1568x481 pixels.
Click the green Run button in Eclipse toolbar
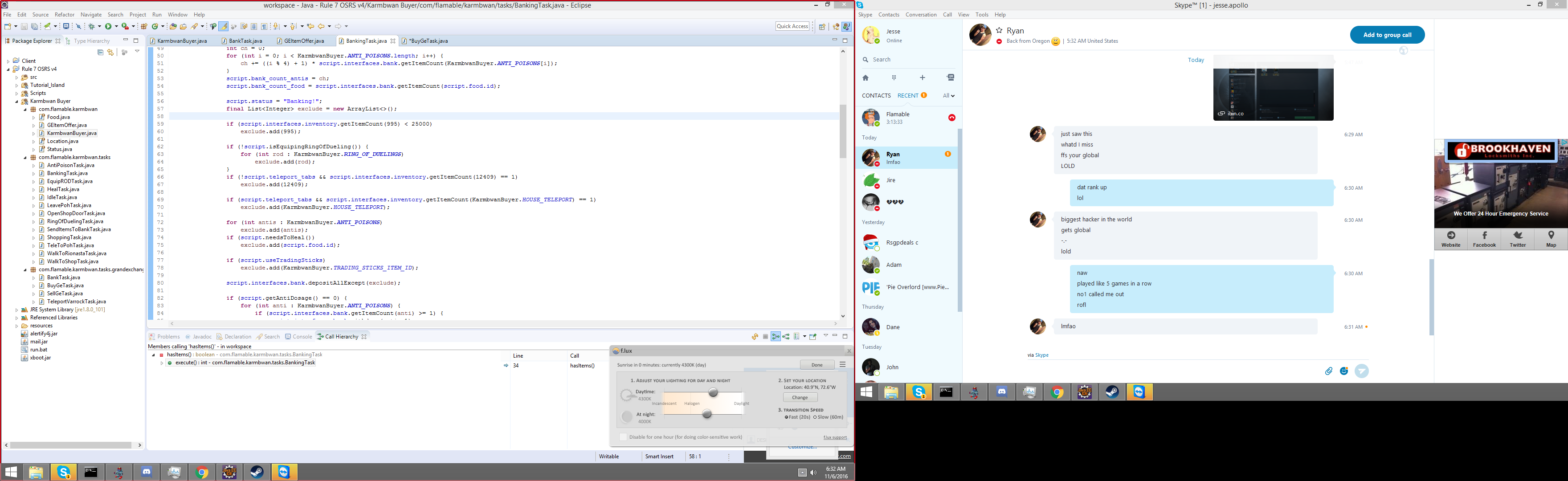108,26
